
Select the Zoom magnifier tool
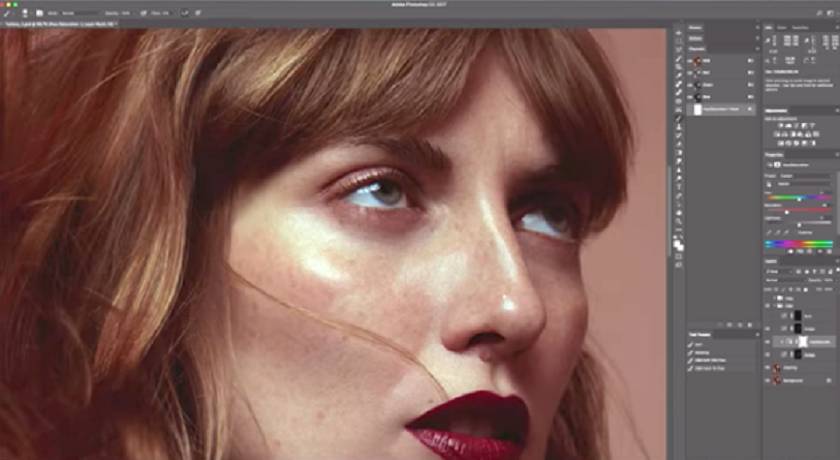click(679, 221)
